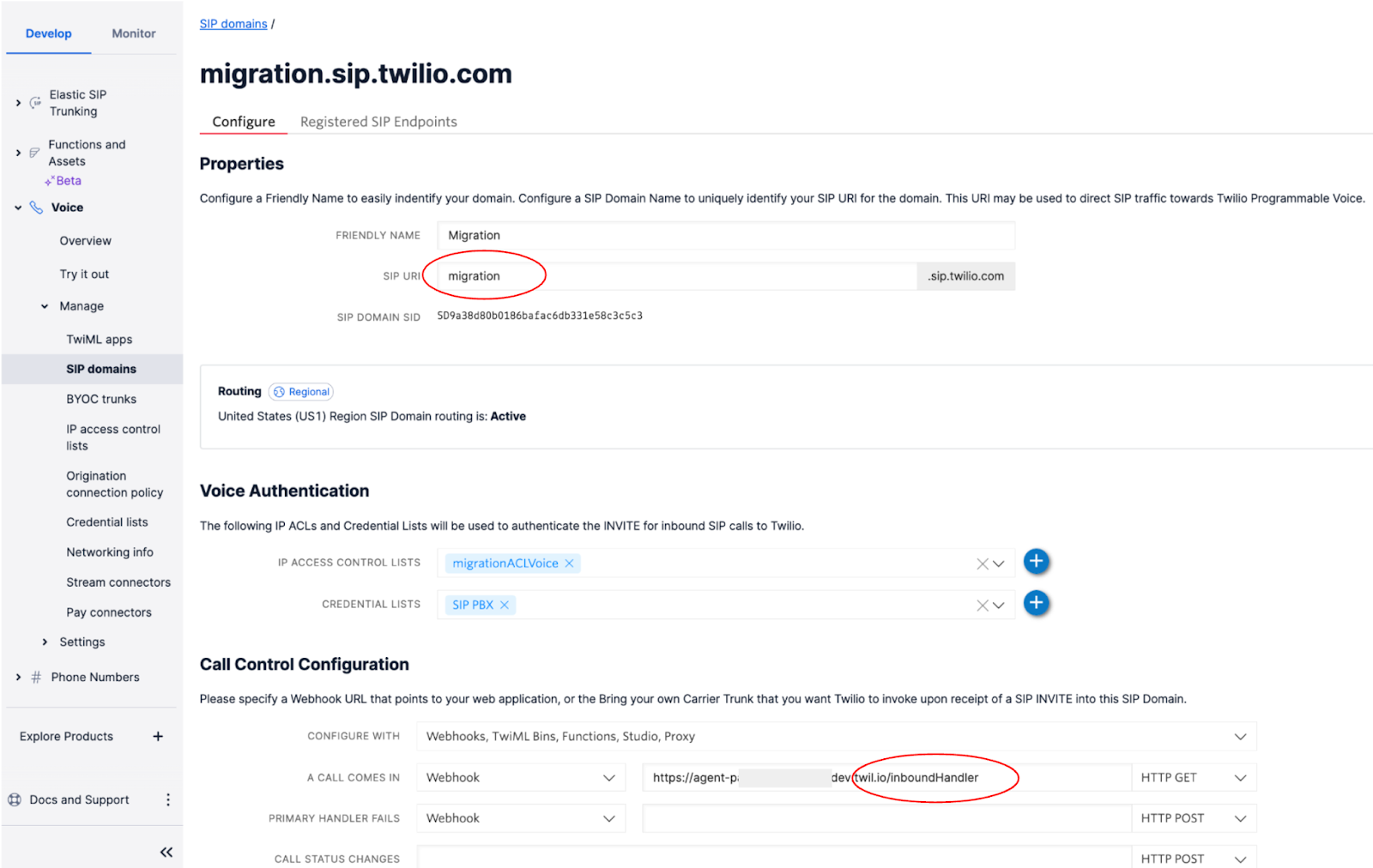
Task: Open Voice Overview page
Action: [x=86, y=241]
